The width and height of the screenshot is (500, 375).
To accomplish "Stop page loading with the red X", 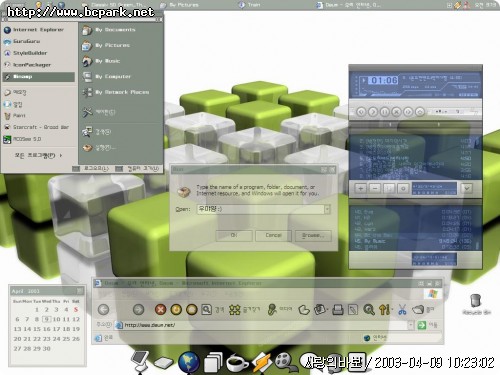I will [161, 310].
